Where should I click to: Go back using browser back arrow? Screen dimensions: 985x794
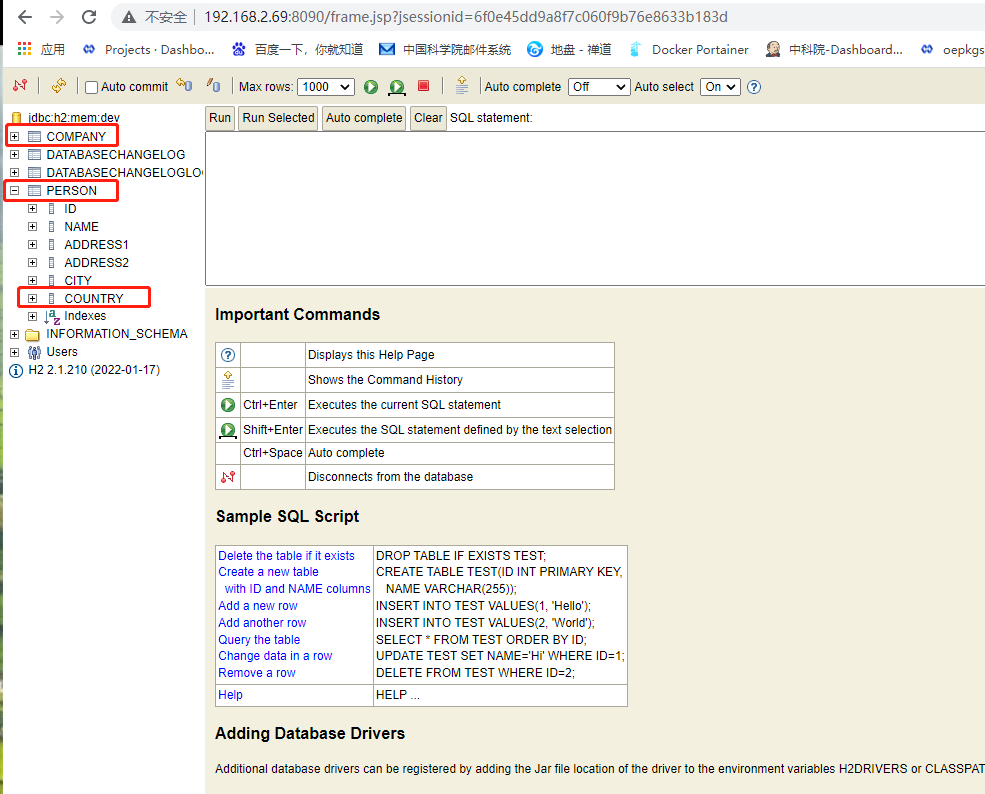coord(25,17)
